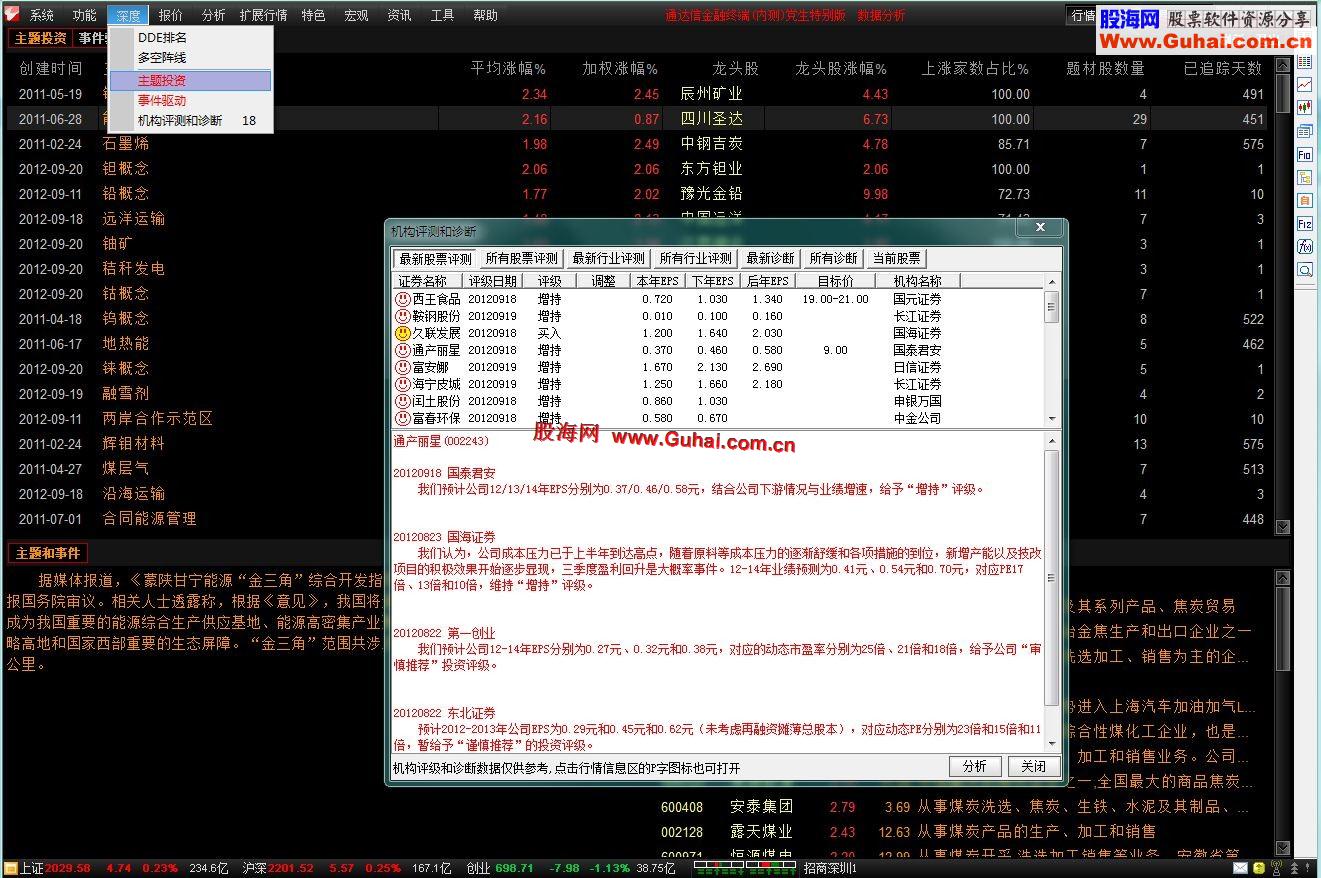Click the smiley rating icon beside 富安娜
Screen dimensions: 1321x878
click(x=402, y=367)
